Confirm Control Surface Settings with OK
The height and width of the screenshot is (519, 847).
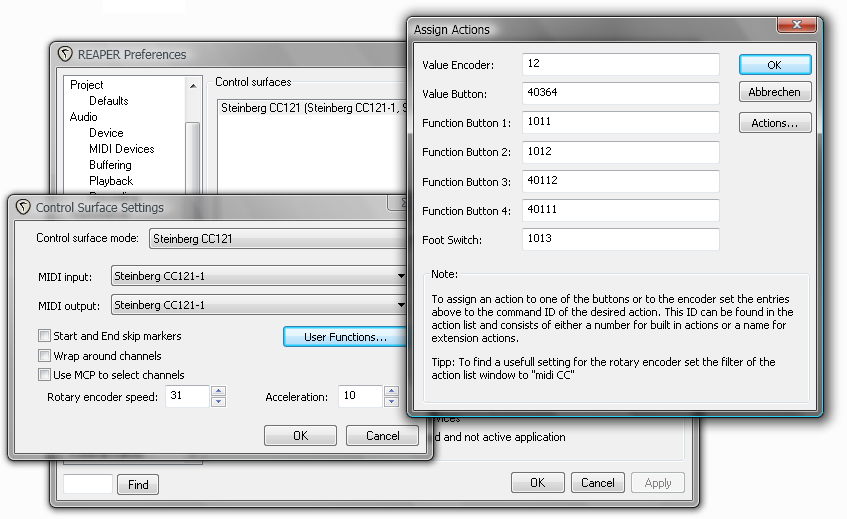pos(300,436)
